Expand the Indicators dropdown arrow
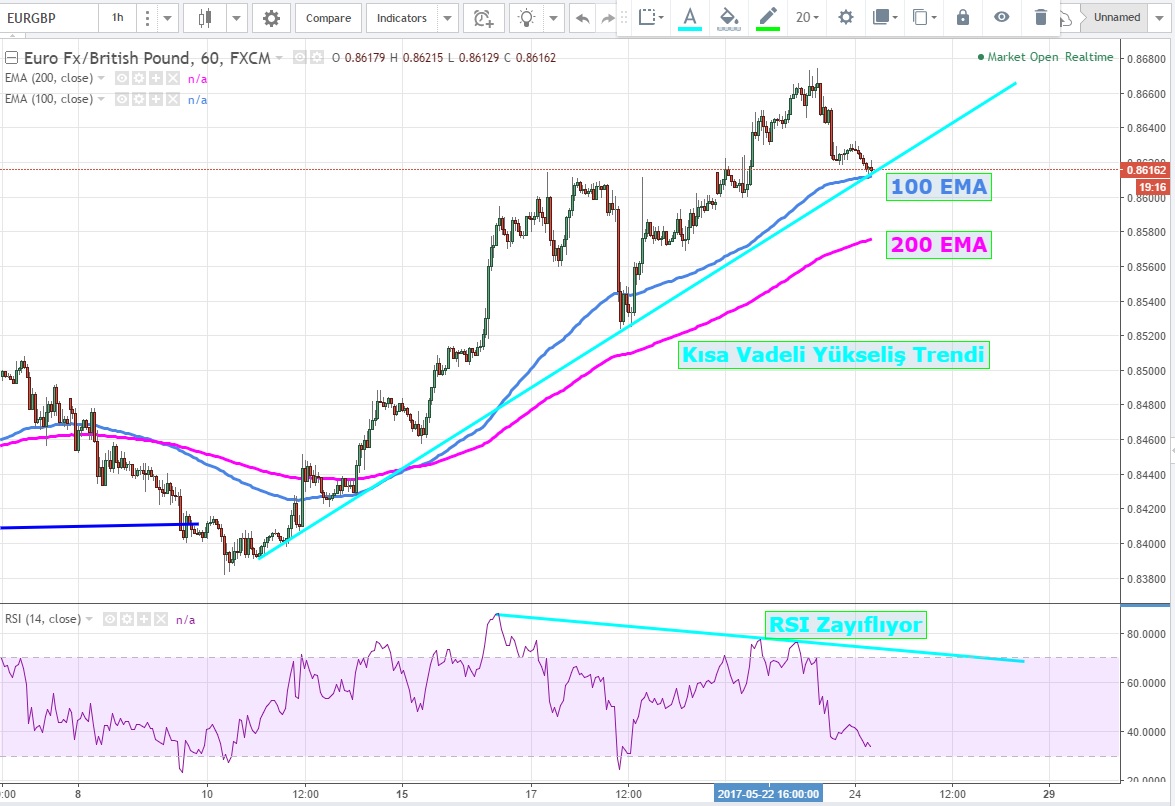 [447, 18]
